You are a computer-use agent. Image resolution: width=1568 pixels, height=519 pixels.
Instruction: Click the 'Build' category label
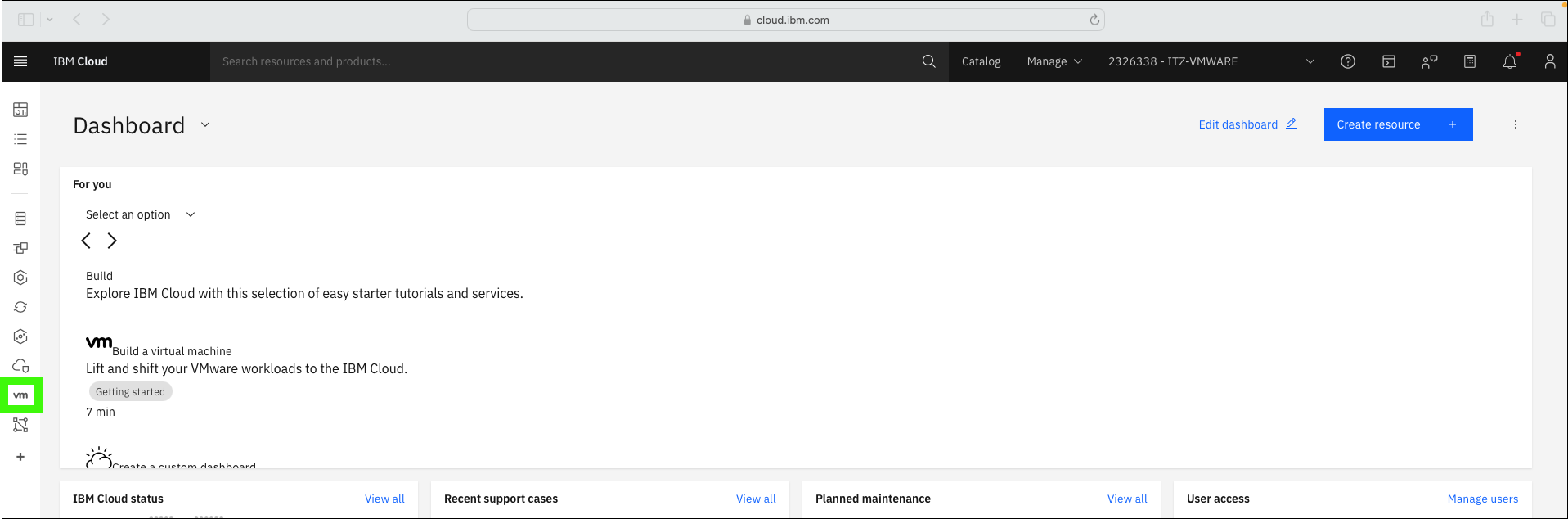pos(99,276)
